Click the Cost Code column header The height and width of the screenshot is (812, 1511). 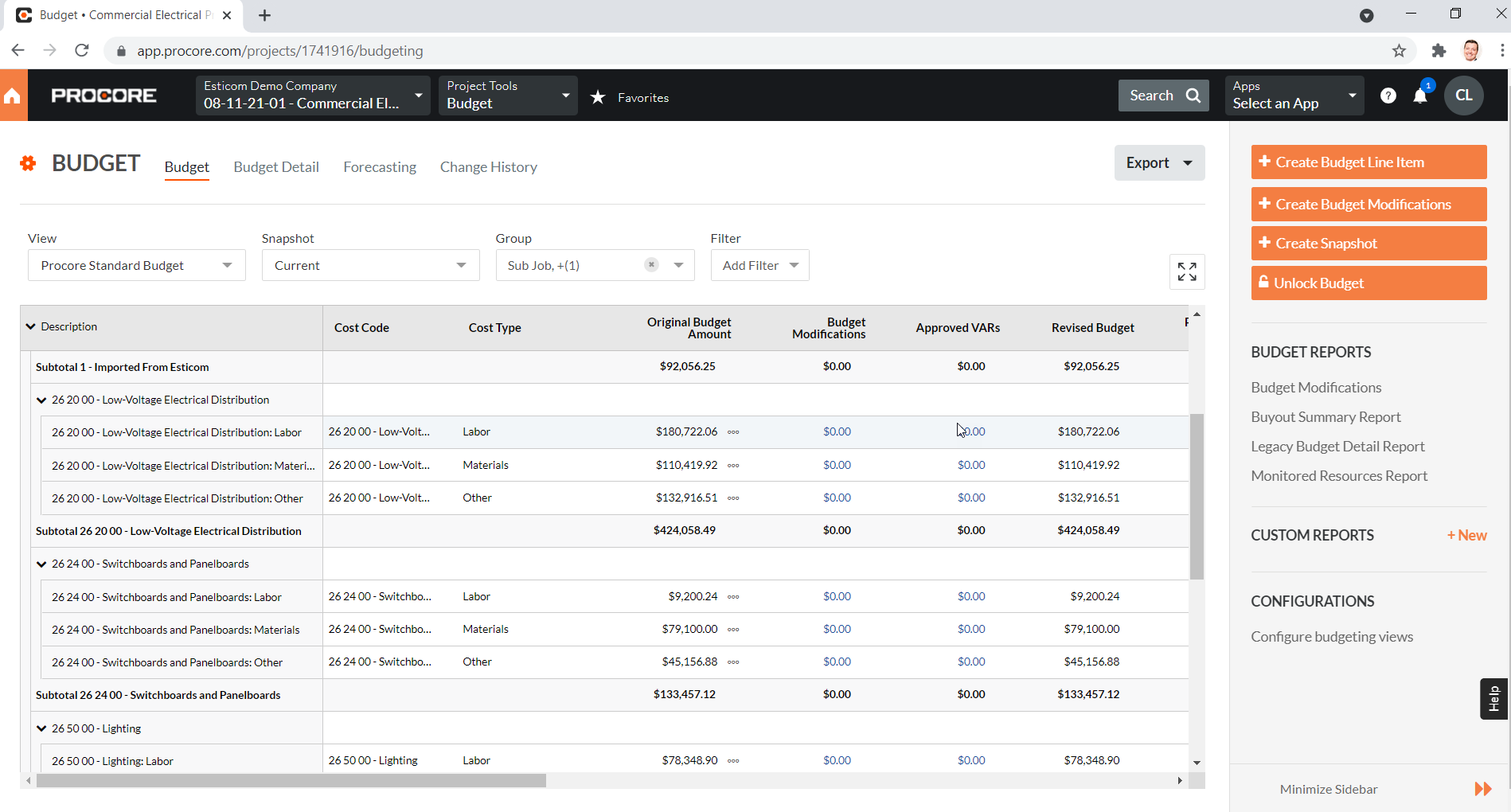(361, 328)
